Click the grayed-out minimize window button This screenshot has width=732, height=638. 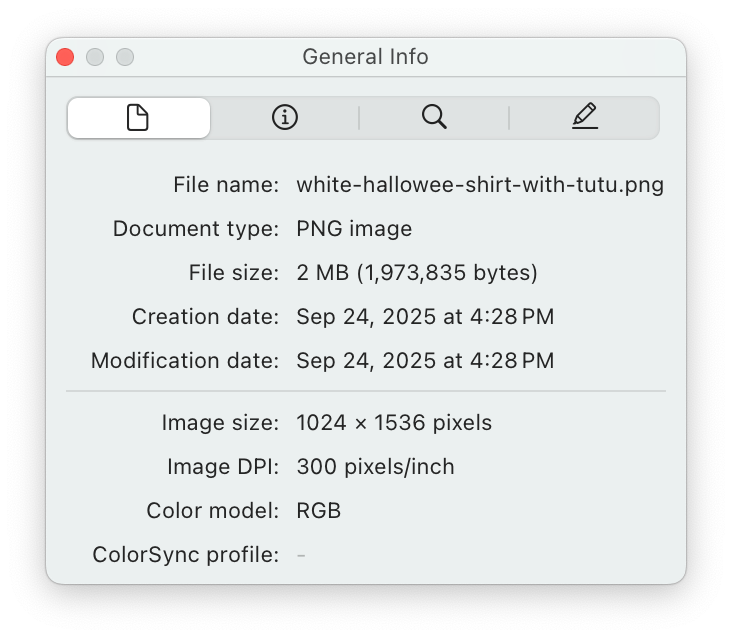point(95,57)
